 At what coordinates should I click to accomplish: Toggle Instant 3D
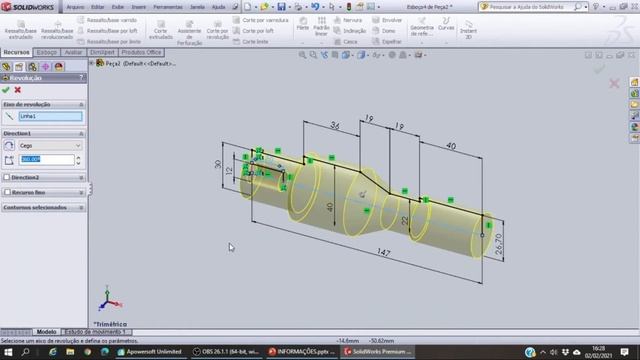468,28
